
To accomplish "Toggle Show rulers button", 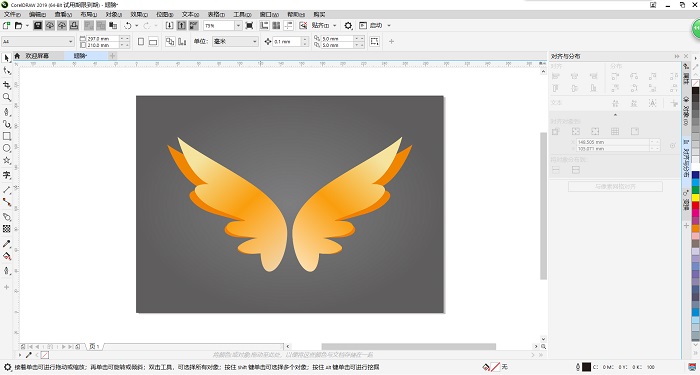I will [264, 25].
